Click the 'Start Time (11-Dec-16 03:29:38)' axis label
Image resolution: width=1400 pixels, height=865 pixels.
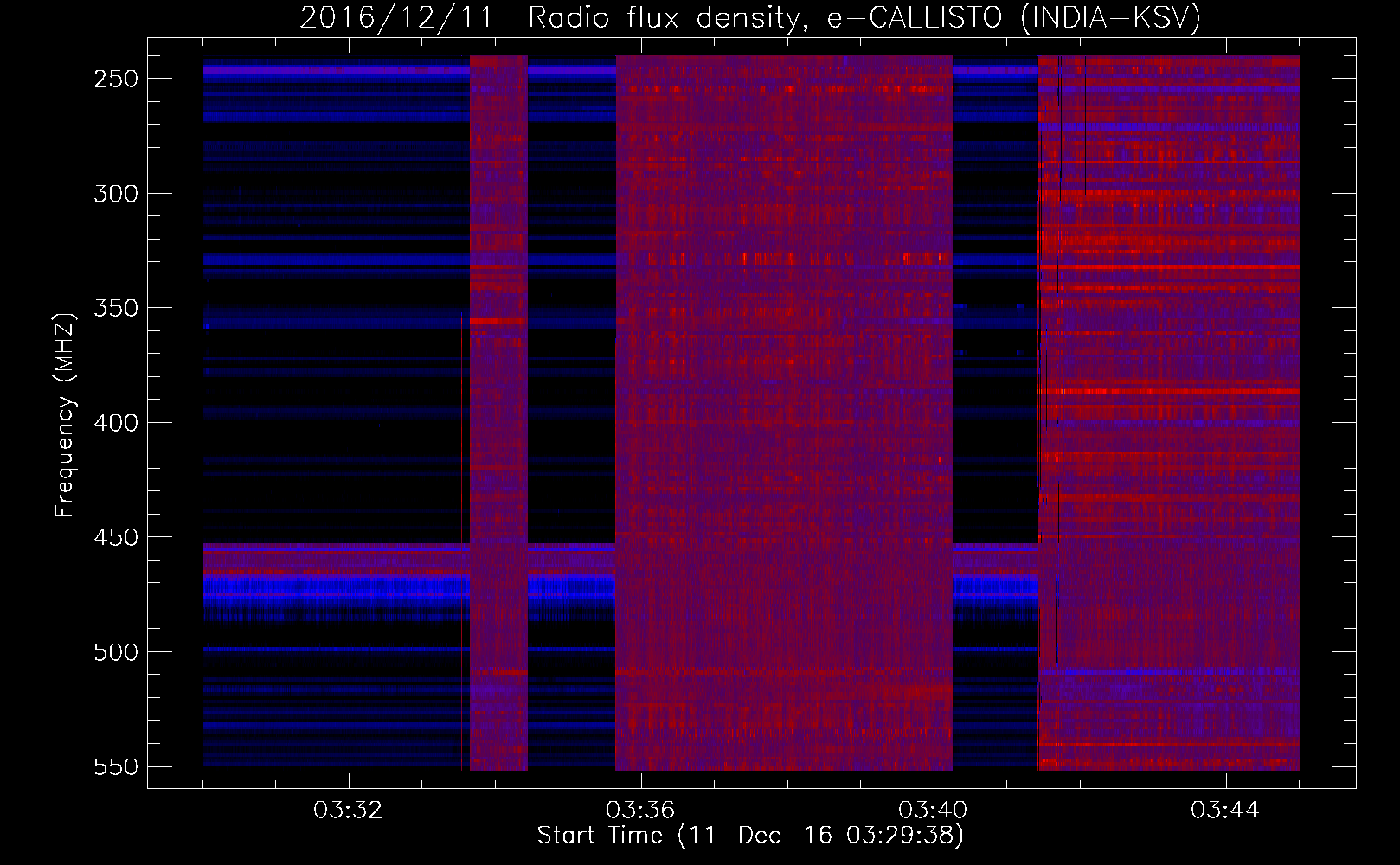tap(750, 836)
